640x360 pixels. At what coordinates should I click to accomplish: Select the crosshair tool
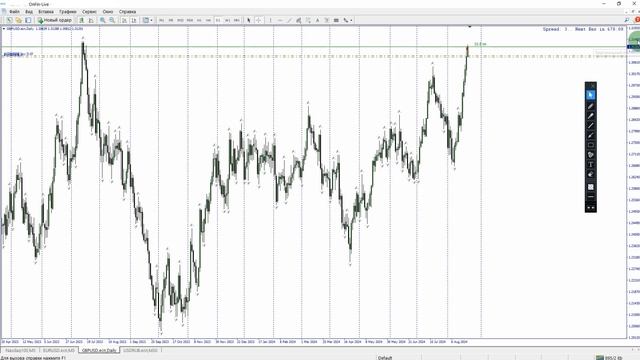coord(258,20)
